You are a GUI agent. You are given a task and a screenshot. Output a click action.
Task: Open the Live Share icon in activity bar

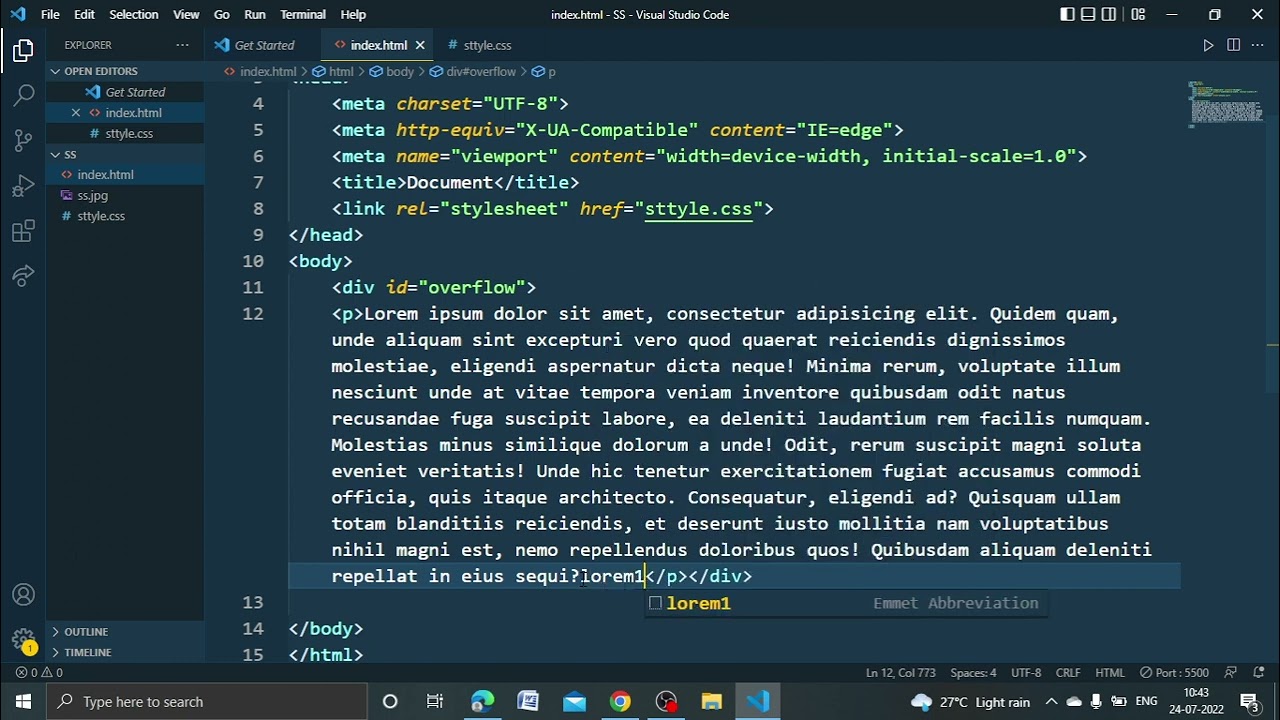point(23,276)
